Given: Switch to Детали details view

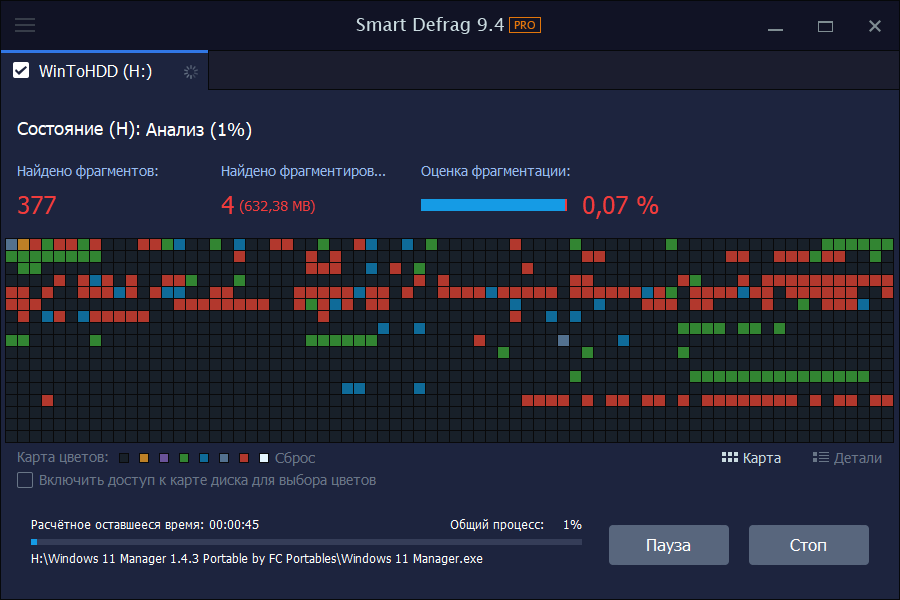Looking at the screenshot, I should pyautogui.click(x=847, y=458).
